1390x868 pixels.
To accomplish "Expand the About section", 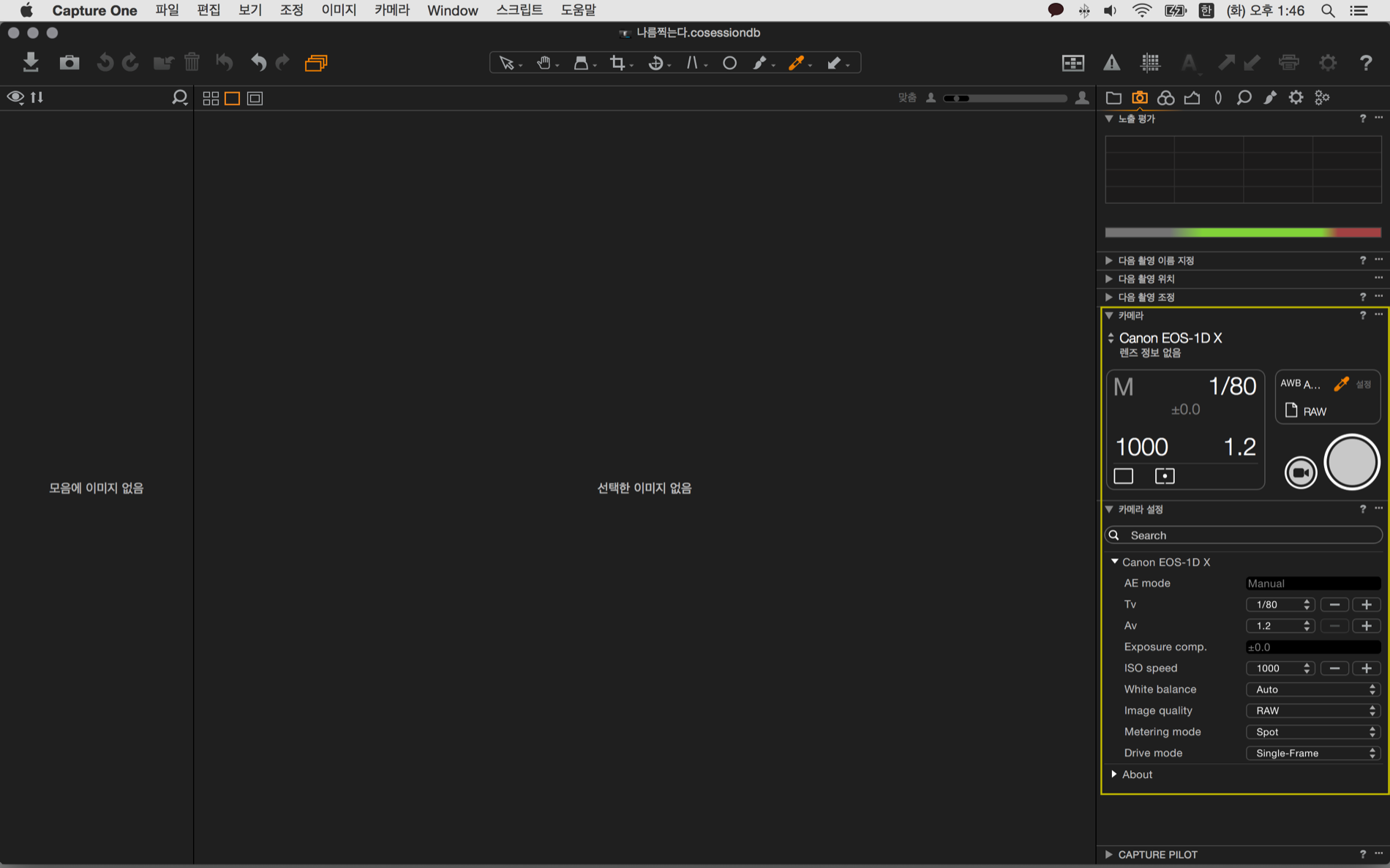I will click(1114, 774).
